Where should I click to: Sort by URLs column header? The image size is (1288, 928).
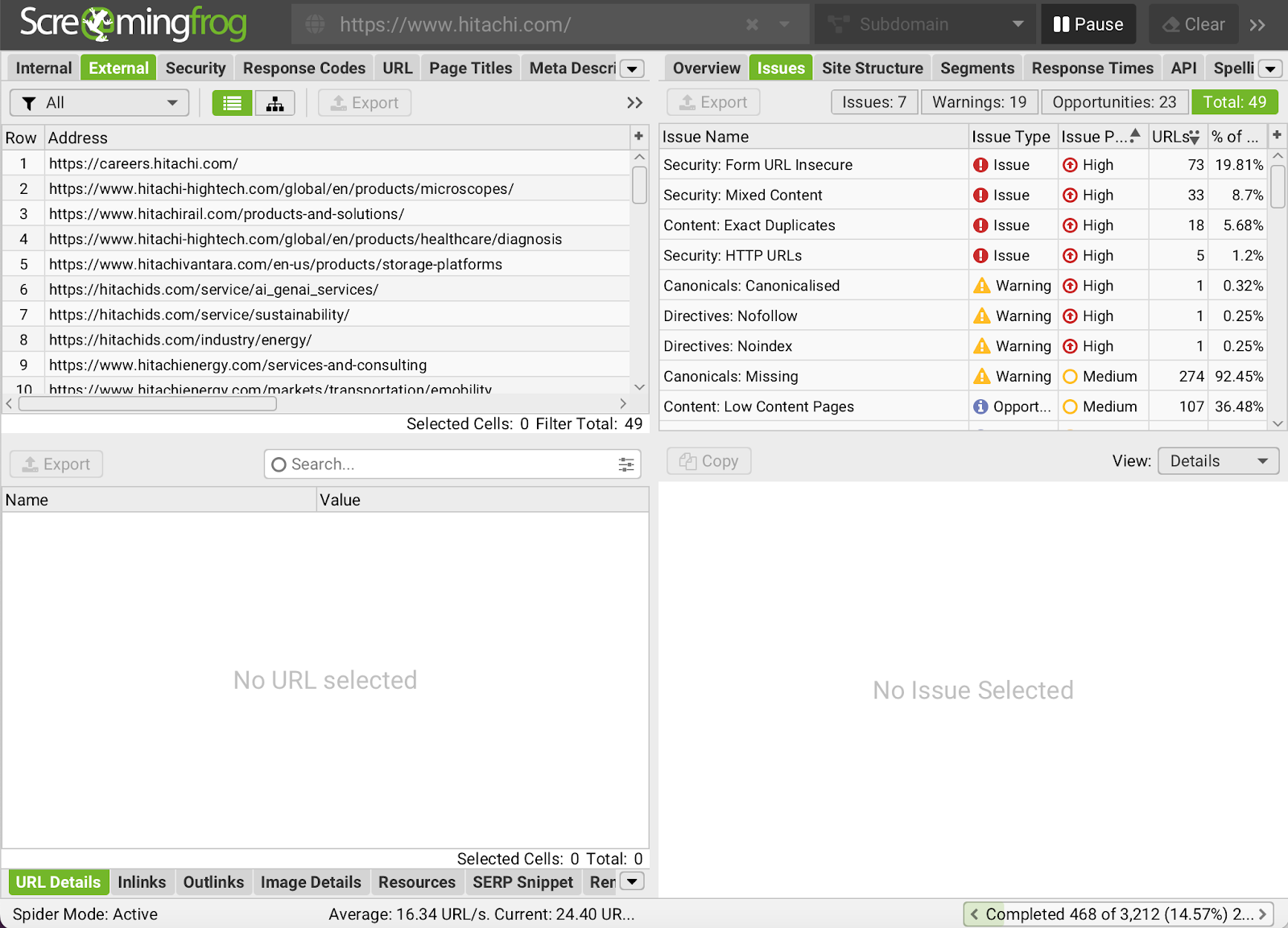click(1176, 137)
